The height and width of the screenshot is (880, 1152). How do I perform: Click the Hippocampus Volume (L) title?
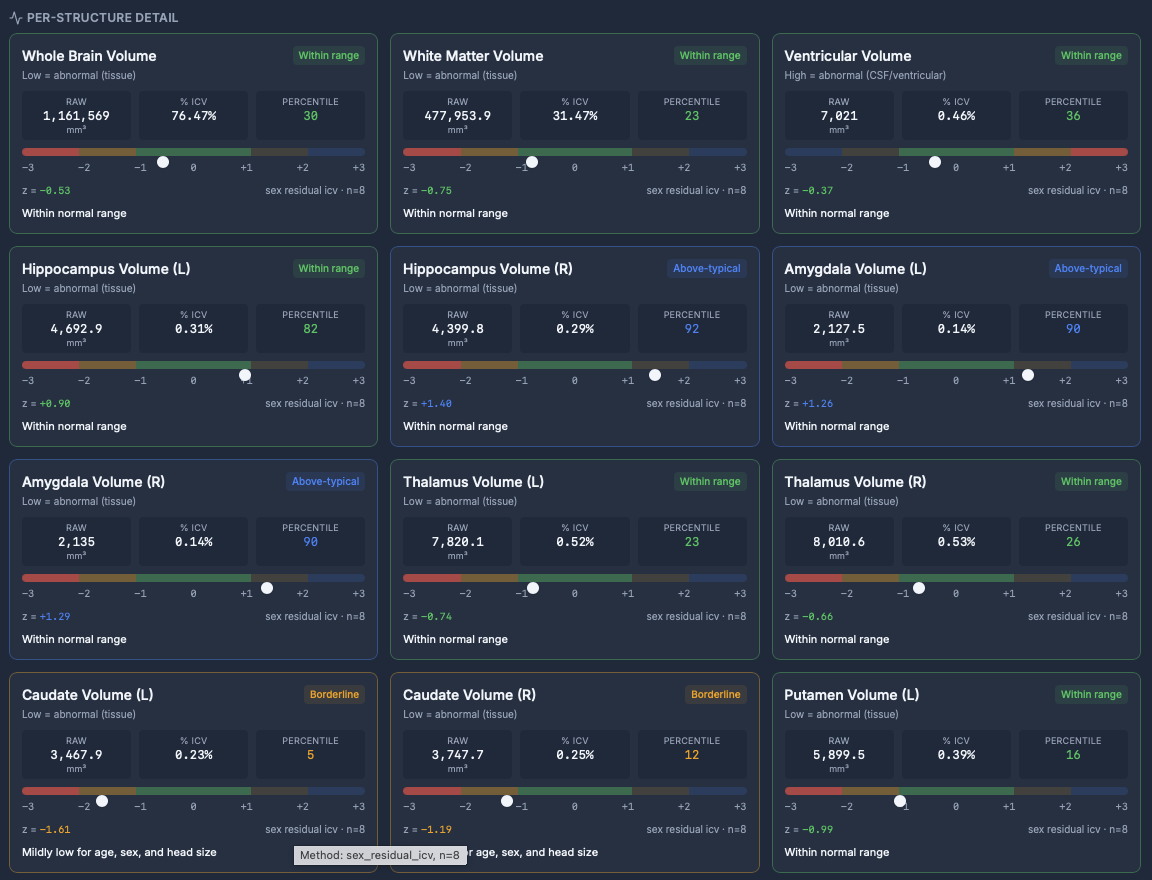106,269
